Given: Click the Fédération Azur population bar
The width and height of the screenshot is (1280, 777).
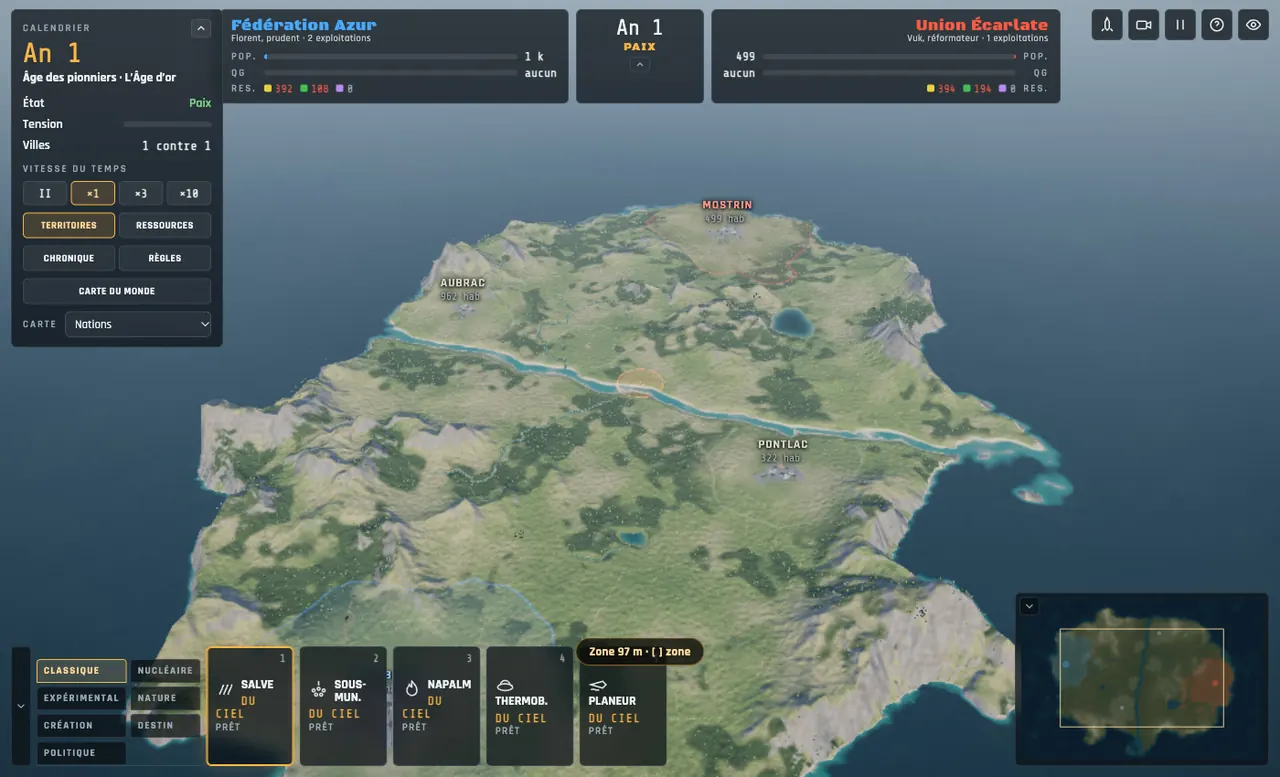Looking at the screenshot, I should (391, 57).
